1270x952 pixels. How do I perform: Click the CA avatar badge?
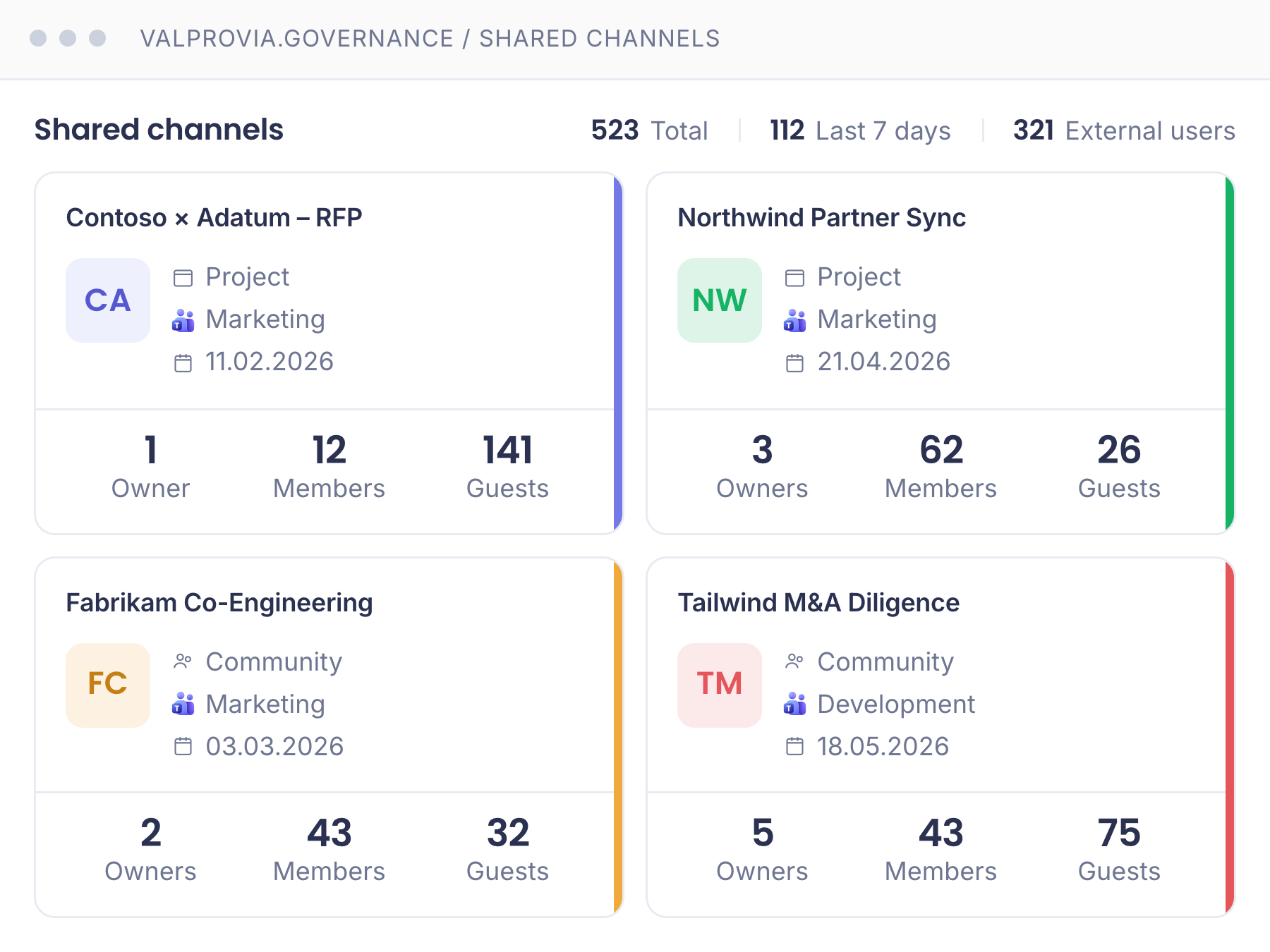click(108, 300)
